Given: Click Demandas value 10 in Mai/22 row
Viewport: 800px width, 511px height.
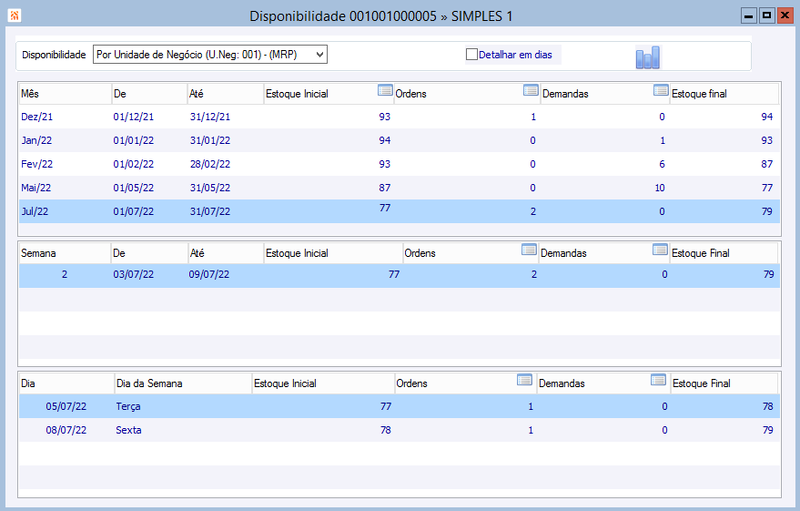Looking at the screenshot, I should click(660, 188).
